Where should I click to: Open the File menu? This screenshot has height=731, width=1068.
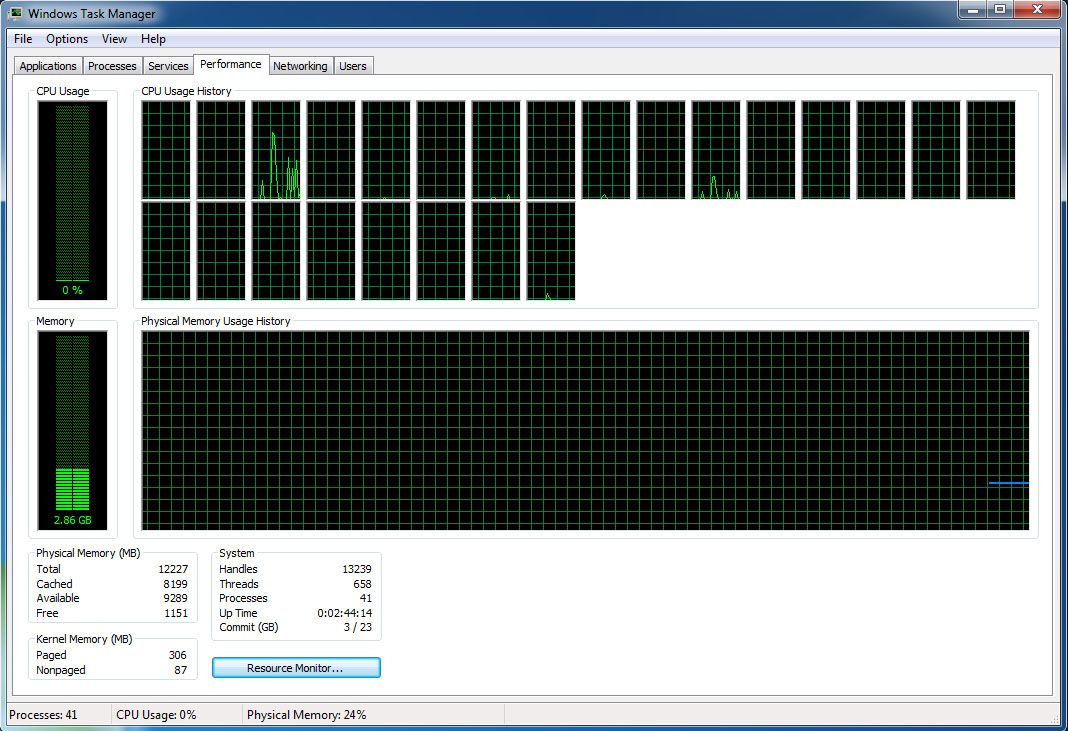click(22, 39)
